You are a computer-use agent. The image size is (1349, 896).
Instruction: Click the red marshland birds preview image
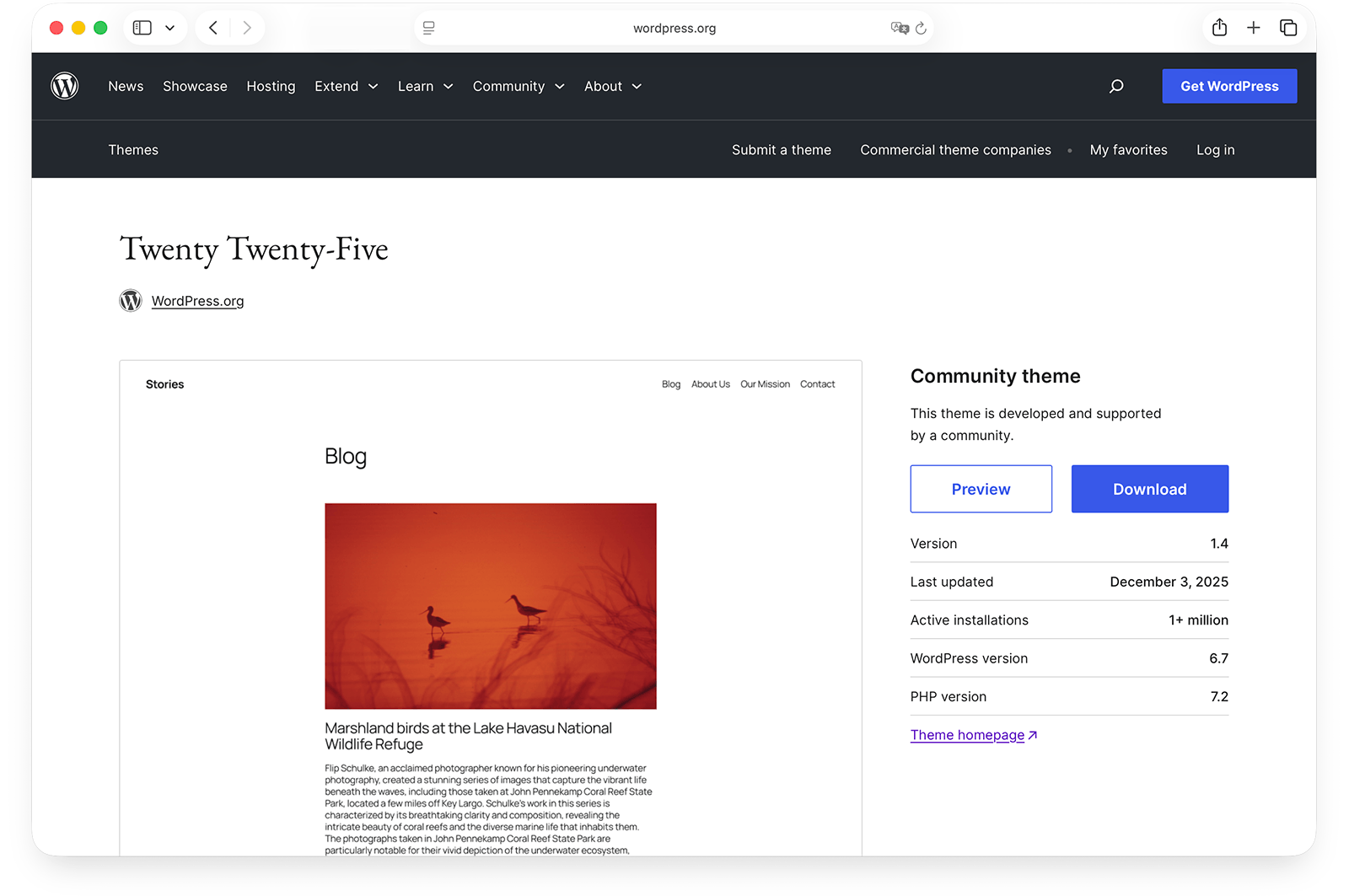490,605
